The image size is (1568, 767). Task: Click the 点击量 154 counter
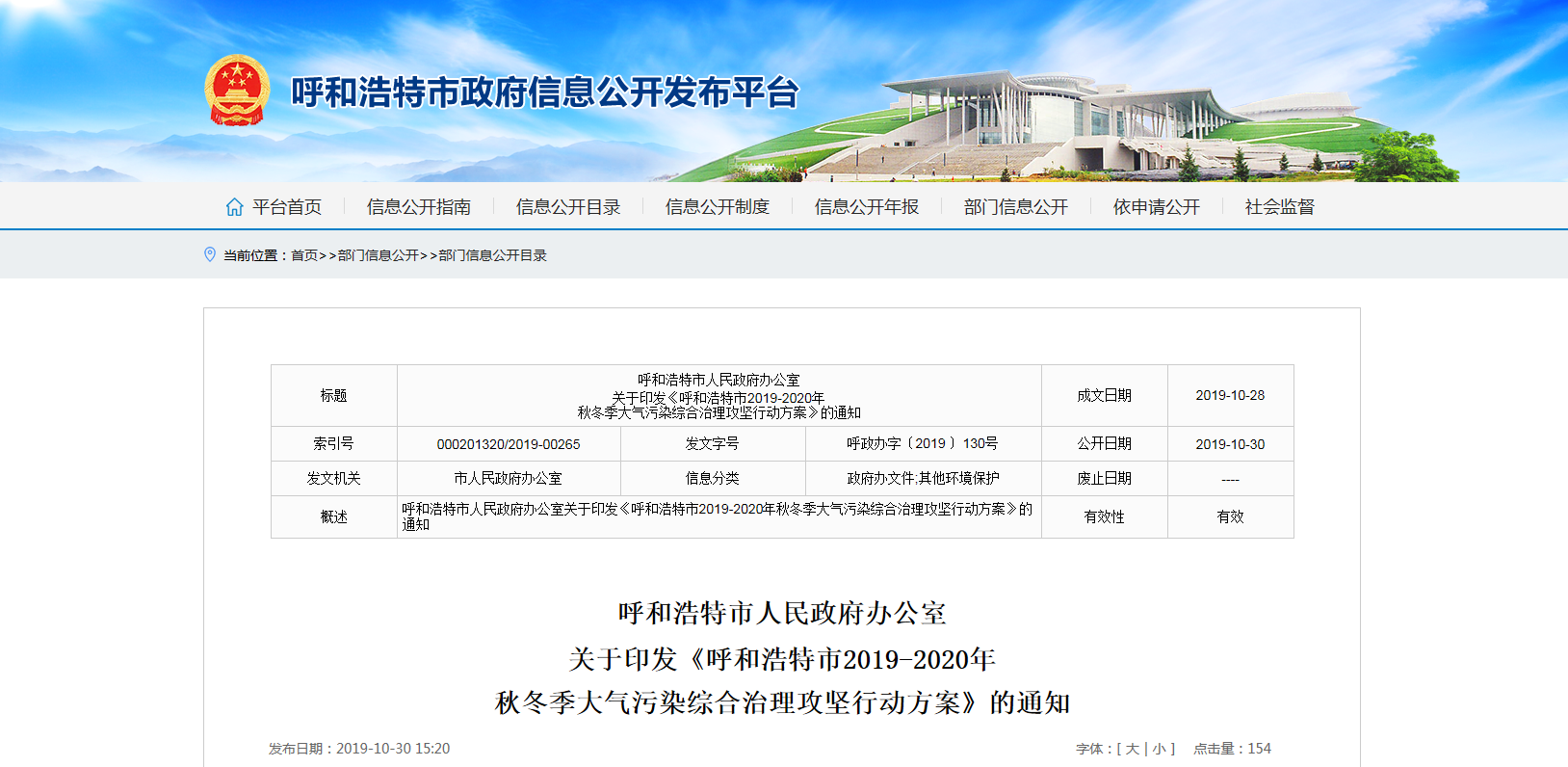point(1233,749)
